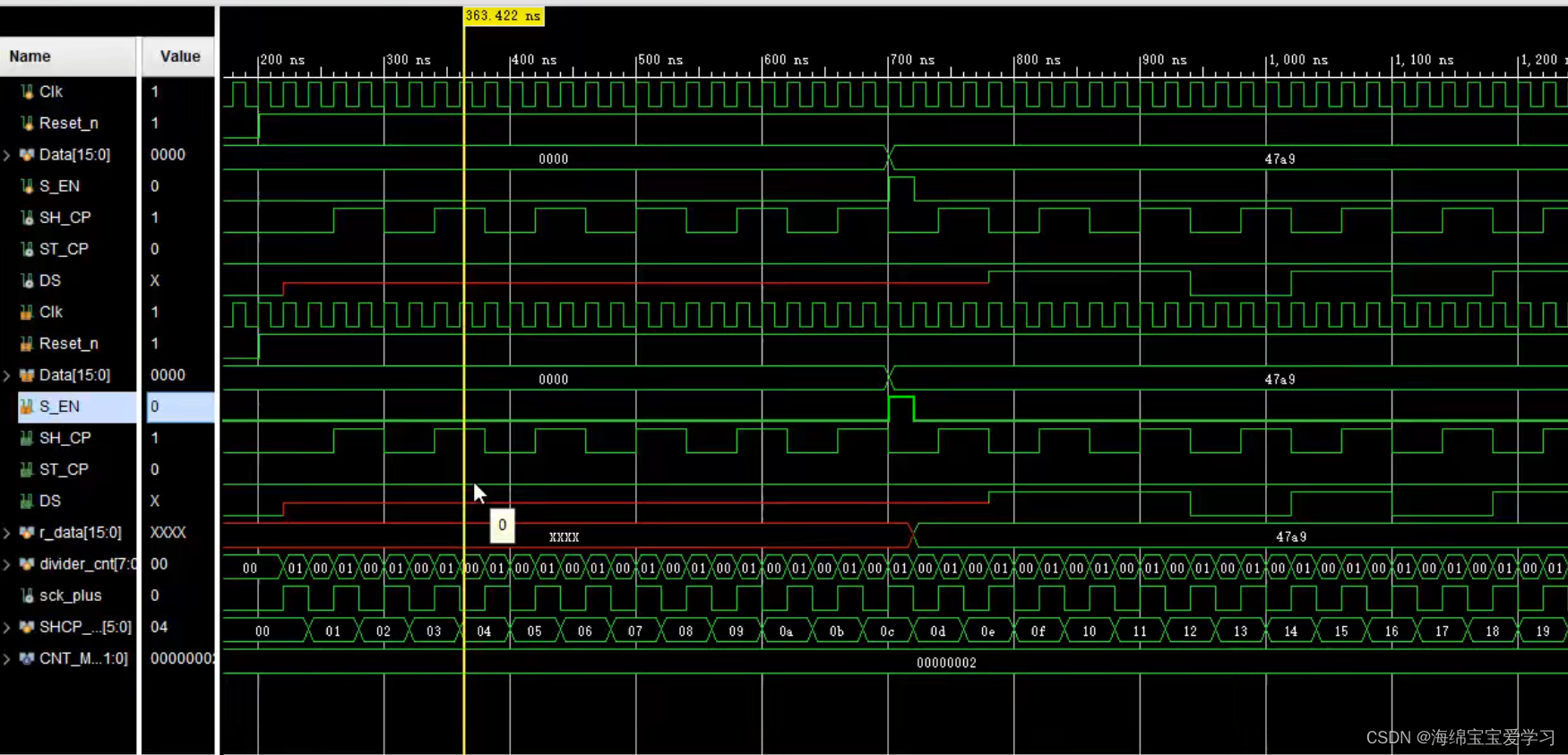
Task: Click the 00000002 segment in CNT_M waveform
Action: click(946, 663)
